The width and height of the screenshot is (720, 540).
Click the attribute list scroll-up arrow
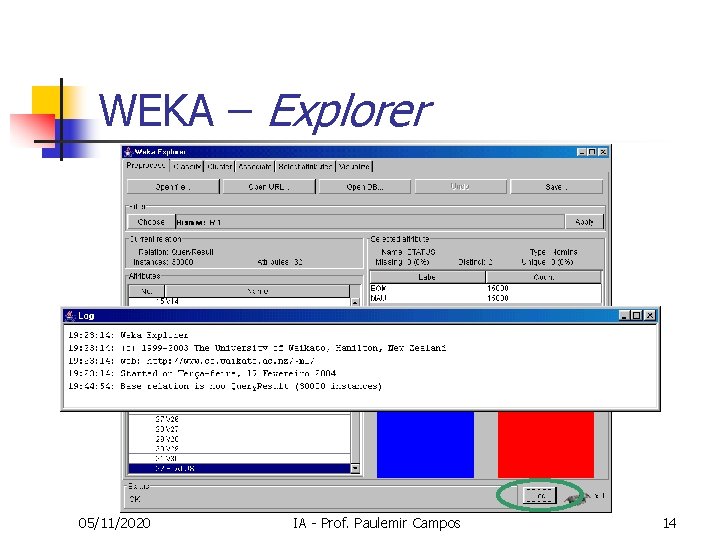coord(355,302)
